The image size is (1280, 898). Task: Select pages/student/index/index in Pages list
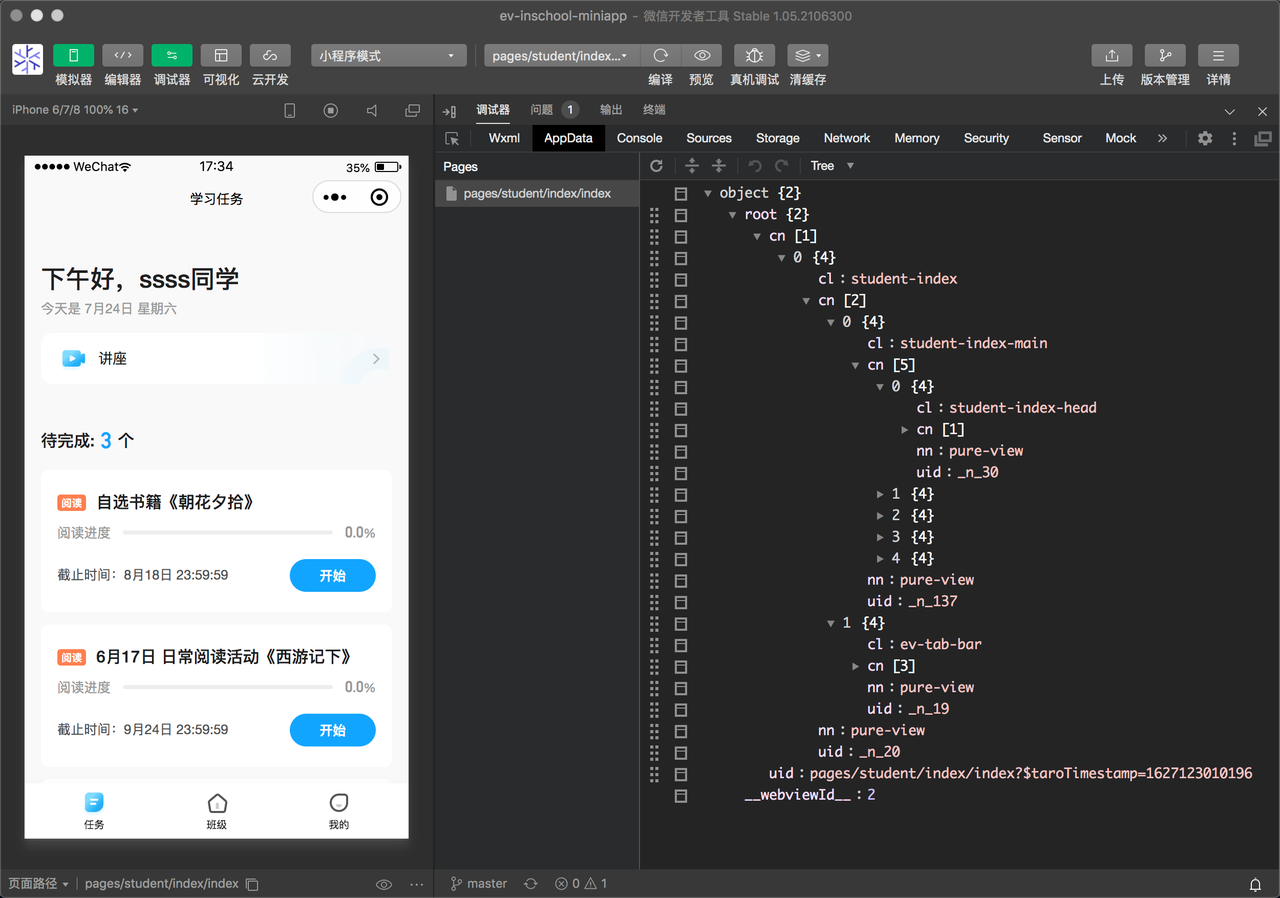click(x=536, y=193)
